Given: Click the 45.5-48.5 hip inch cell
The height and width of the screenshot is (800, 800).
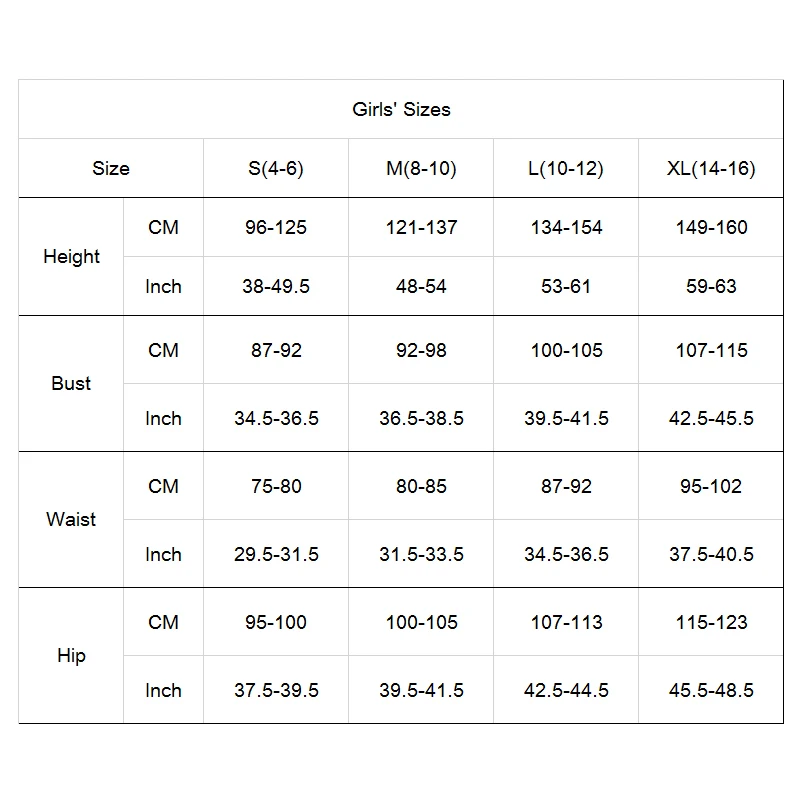Looking at the screenshot, I should point(711,690).
